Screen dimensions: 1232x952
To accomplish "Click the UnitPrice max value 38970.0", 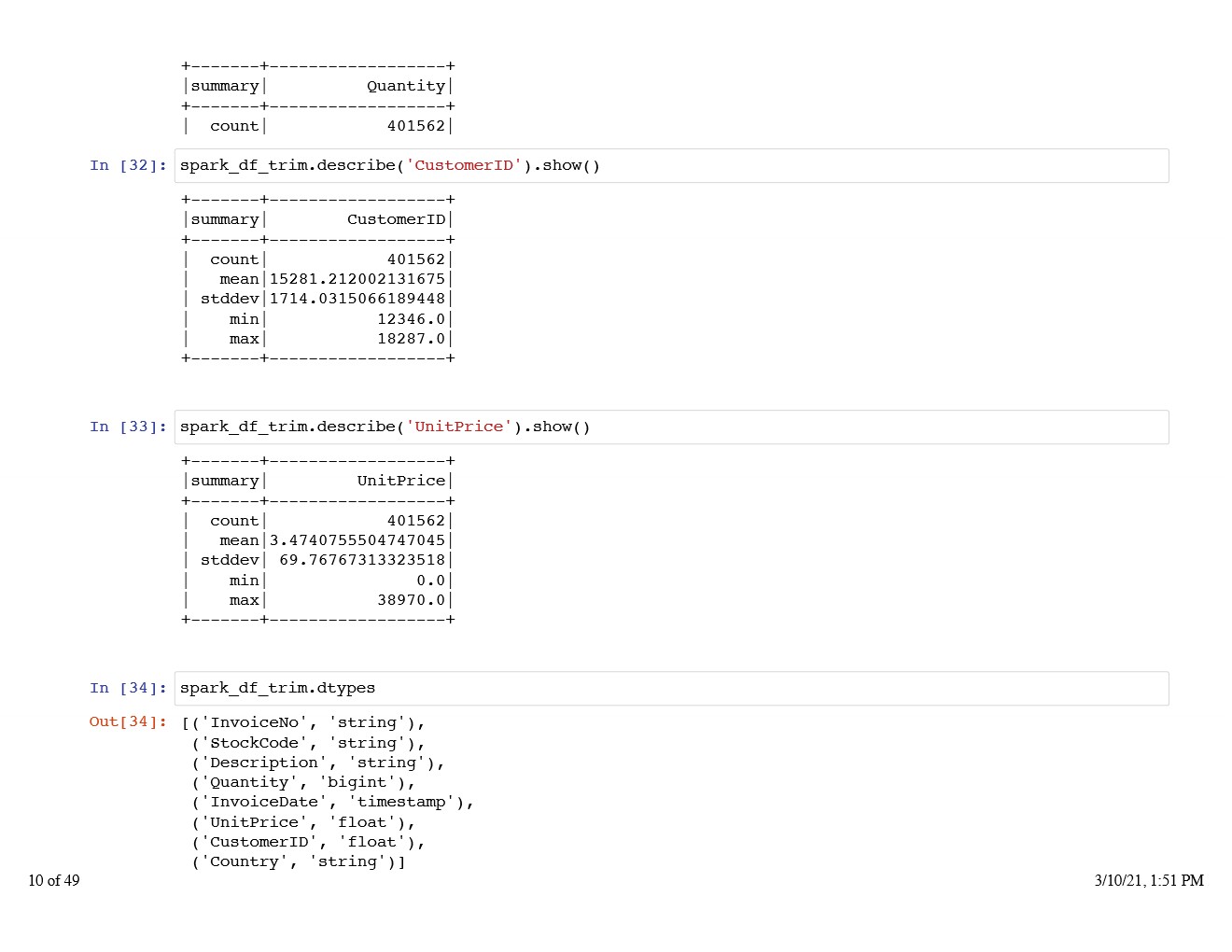I will pos(411,600).
